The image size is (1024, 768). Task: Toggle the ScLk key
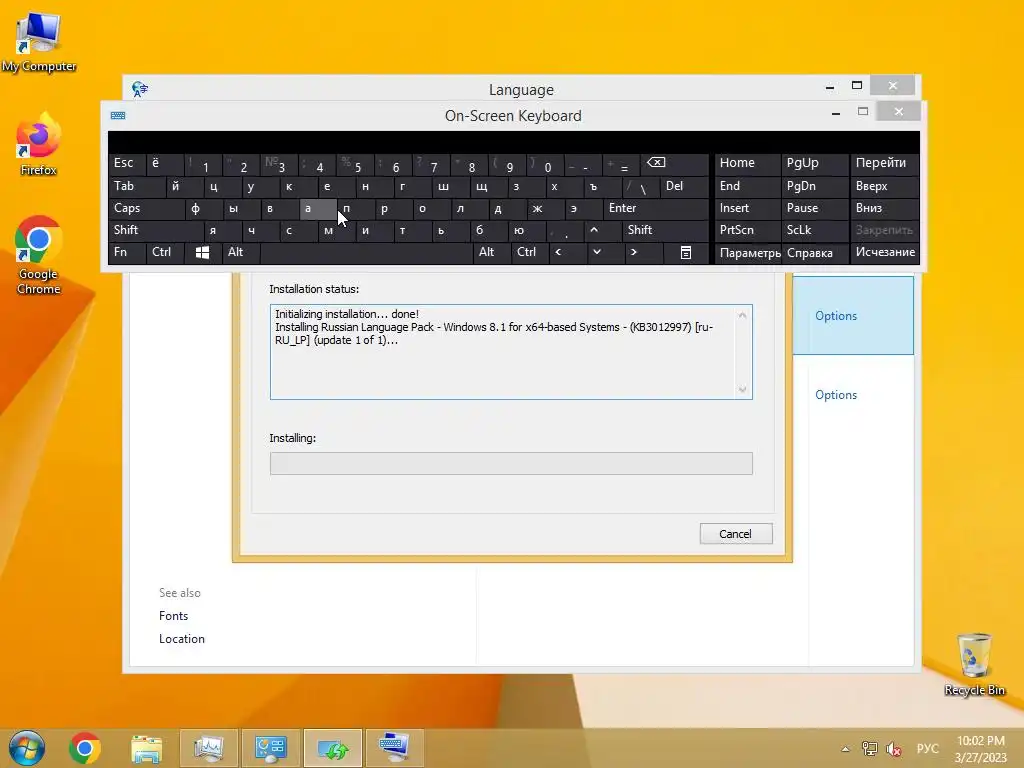click(815, 230)
